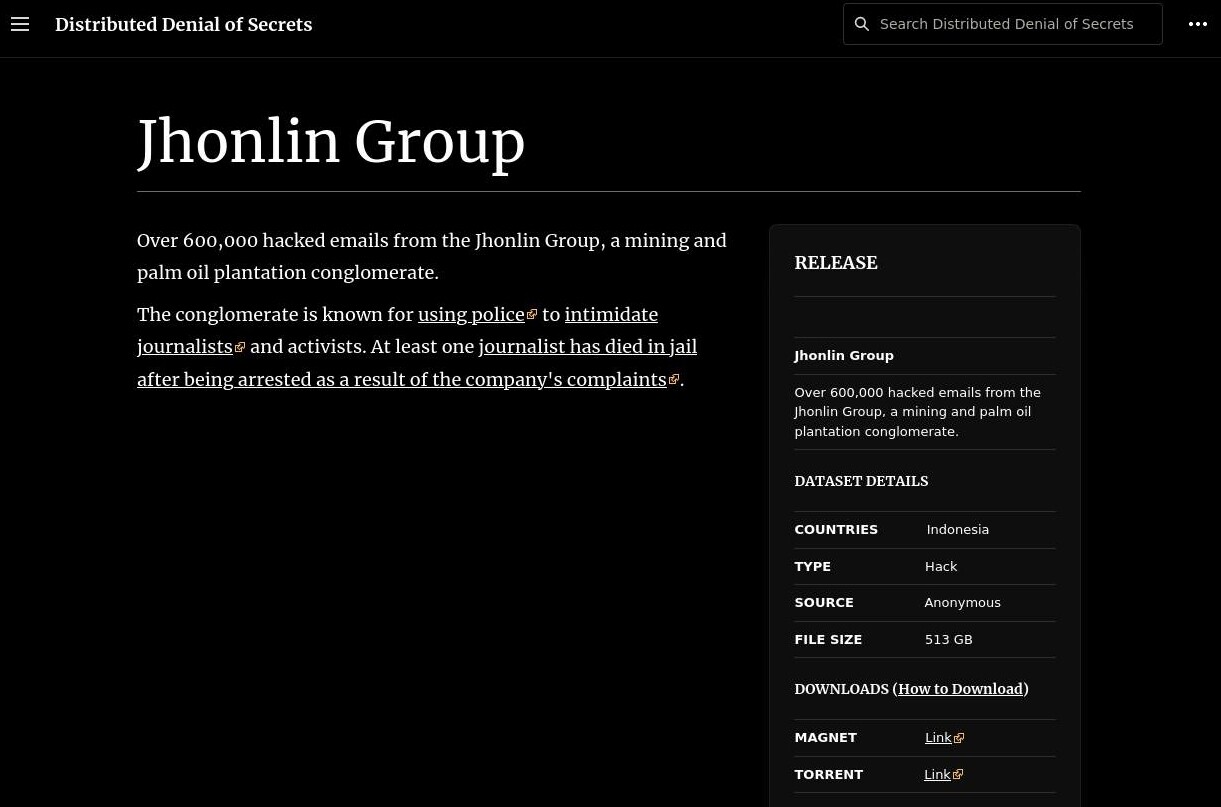Open the How to Download link
This screenshot has height=807, width=1221.
960,689
